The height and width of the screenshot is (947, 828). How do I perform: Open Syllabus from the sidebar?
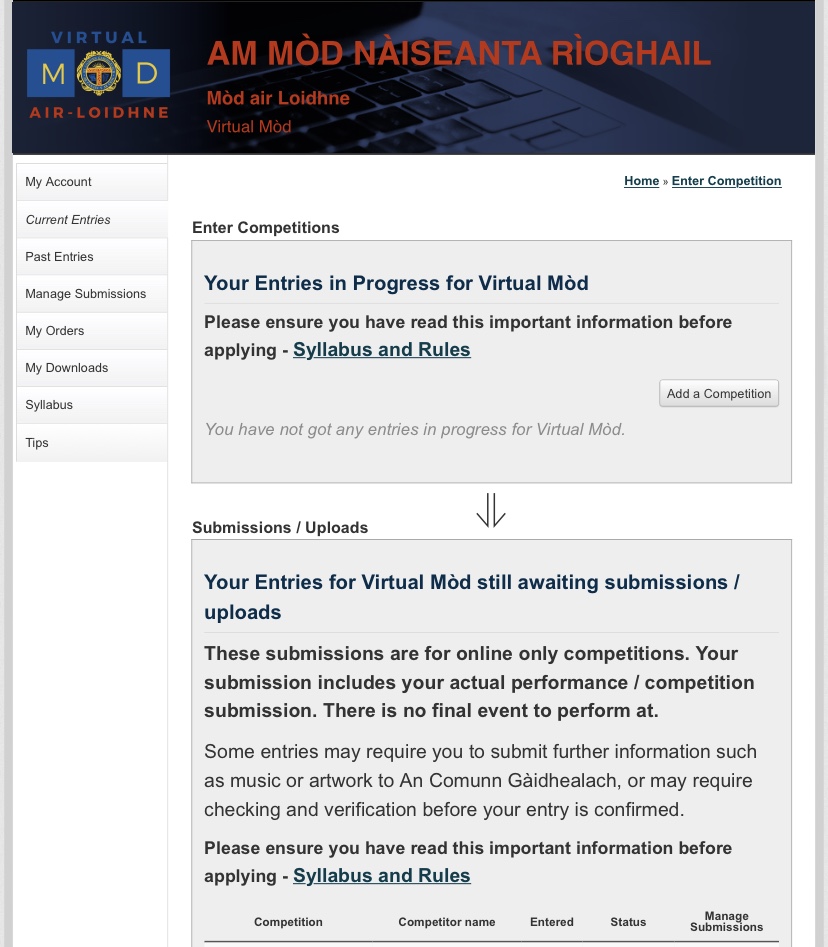92,405
